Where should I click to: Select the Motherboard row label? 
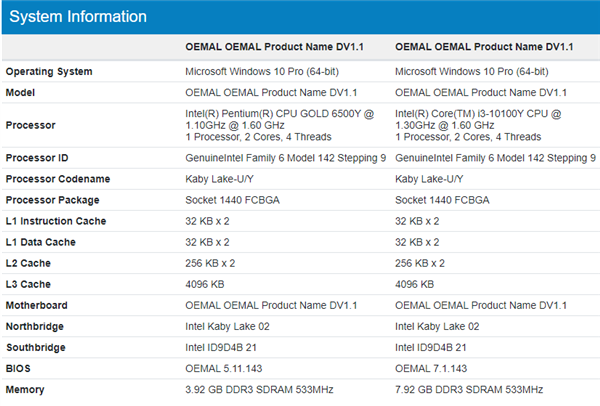[38, 304]
